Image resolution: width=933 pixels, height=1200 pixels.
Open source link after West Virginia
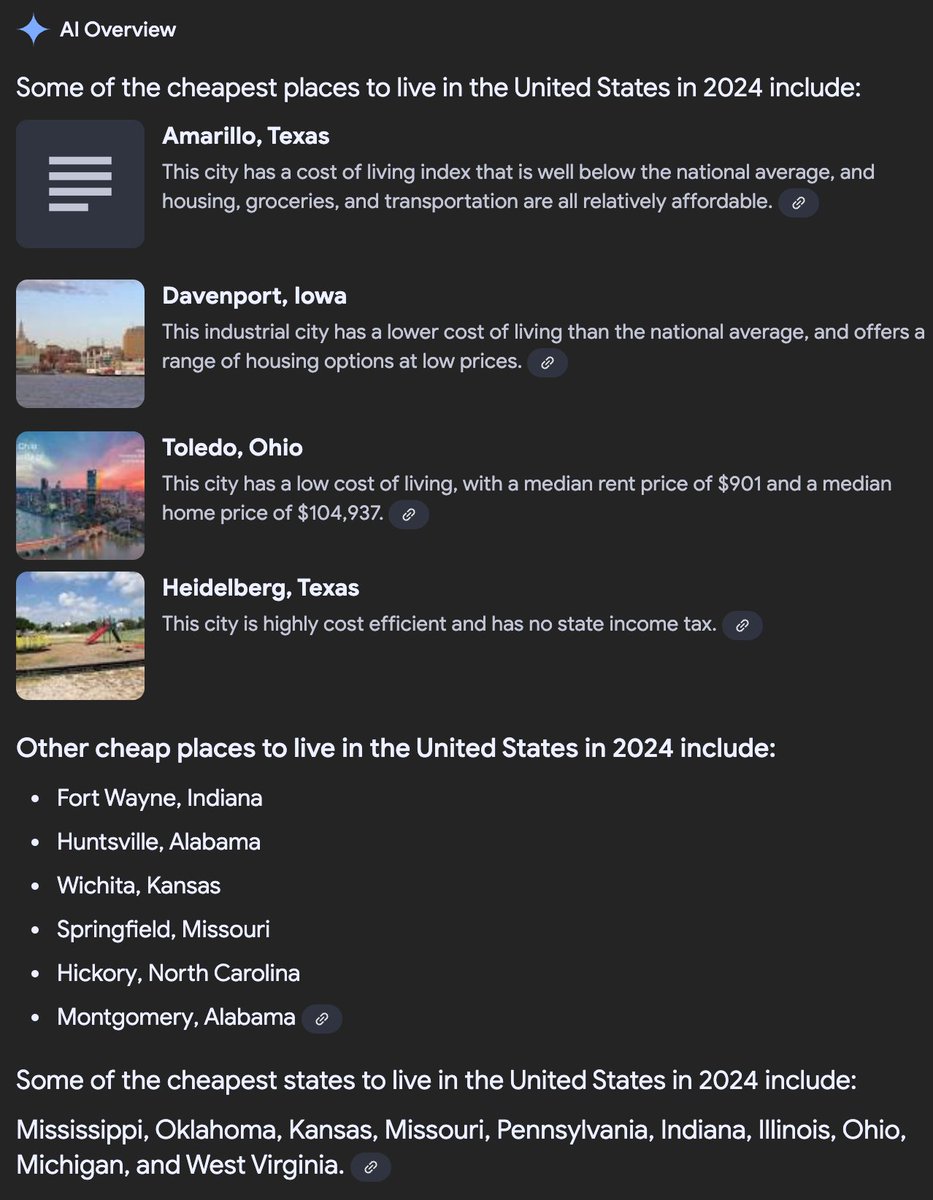pos(371,1167)
